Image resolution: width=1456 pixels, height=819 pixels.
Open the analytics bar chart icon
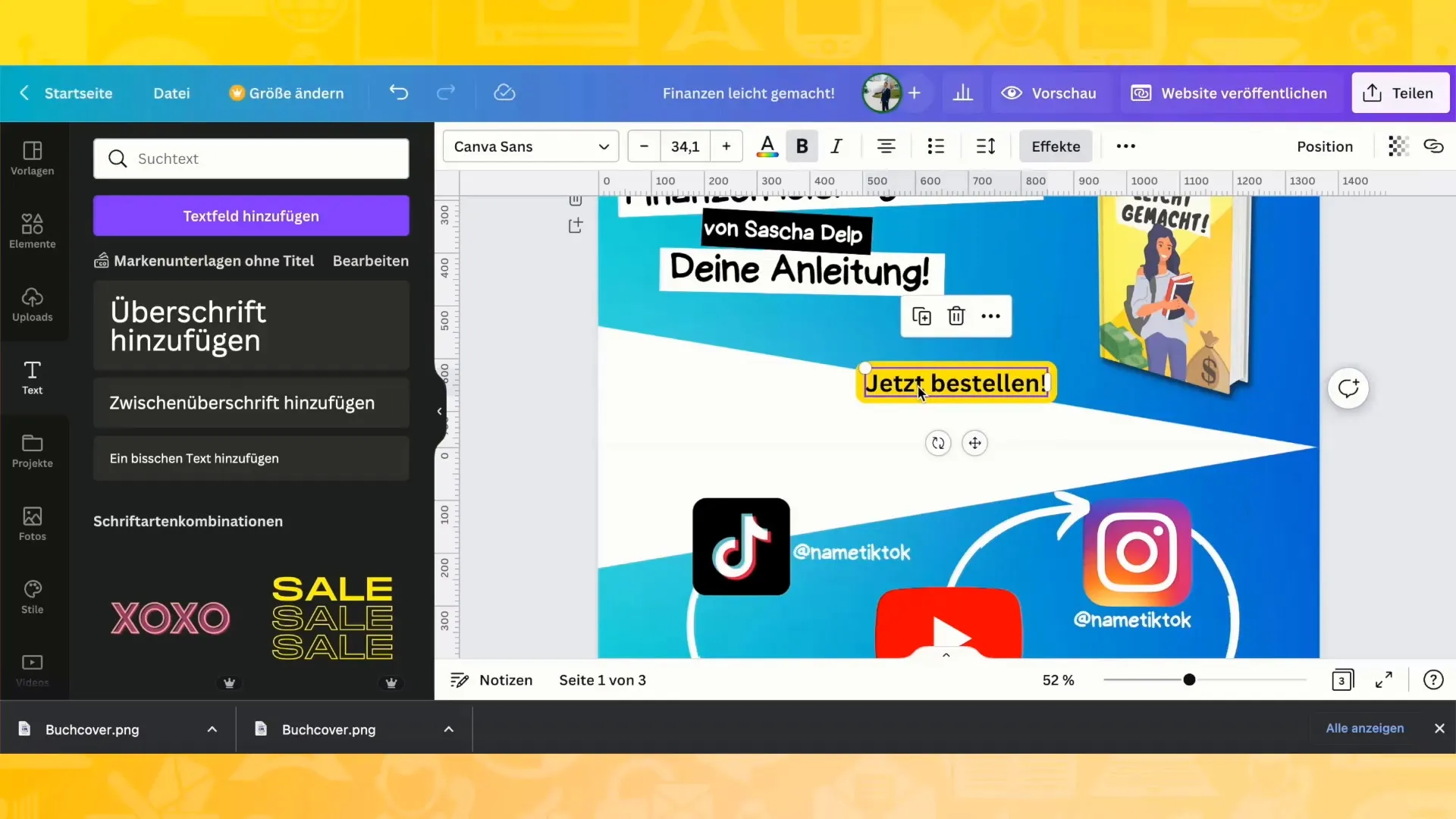963,93
